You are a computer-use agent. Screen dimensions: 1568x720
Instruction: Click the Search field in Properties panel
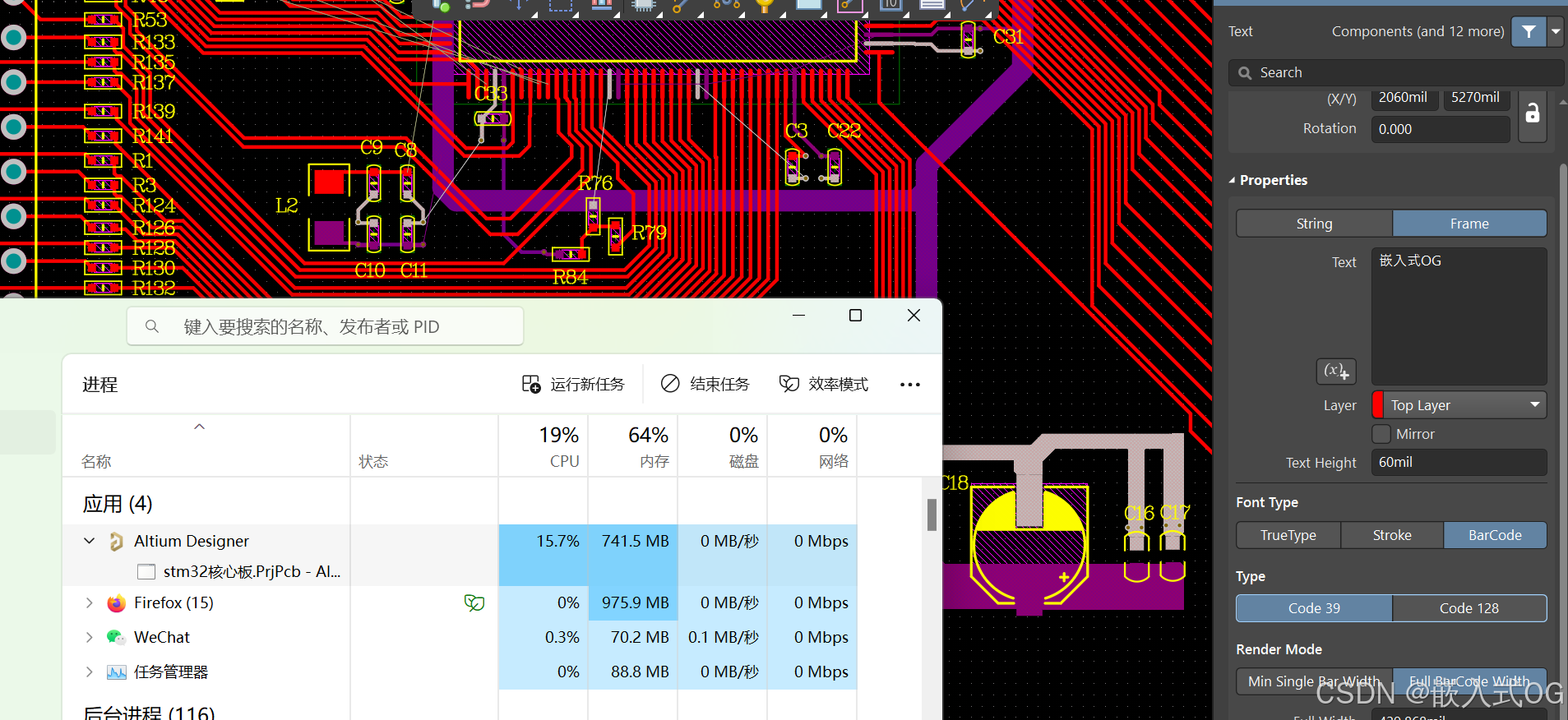tap(1396, 72)
